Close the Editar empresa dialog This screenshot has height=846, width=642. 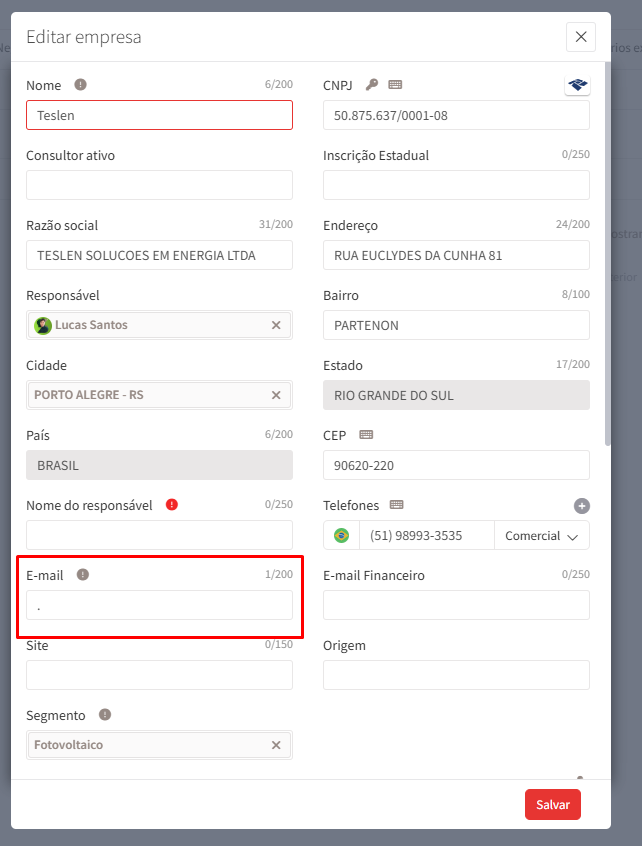(580, 37)
